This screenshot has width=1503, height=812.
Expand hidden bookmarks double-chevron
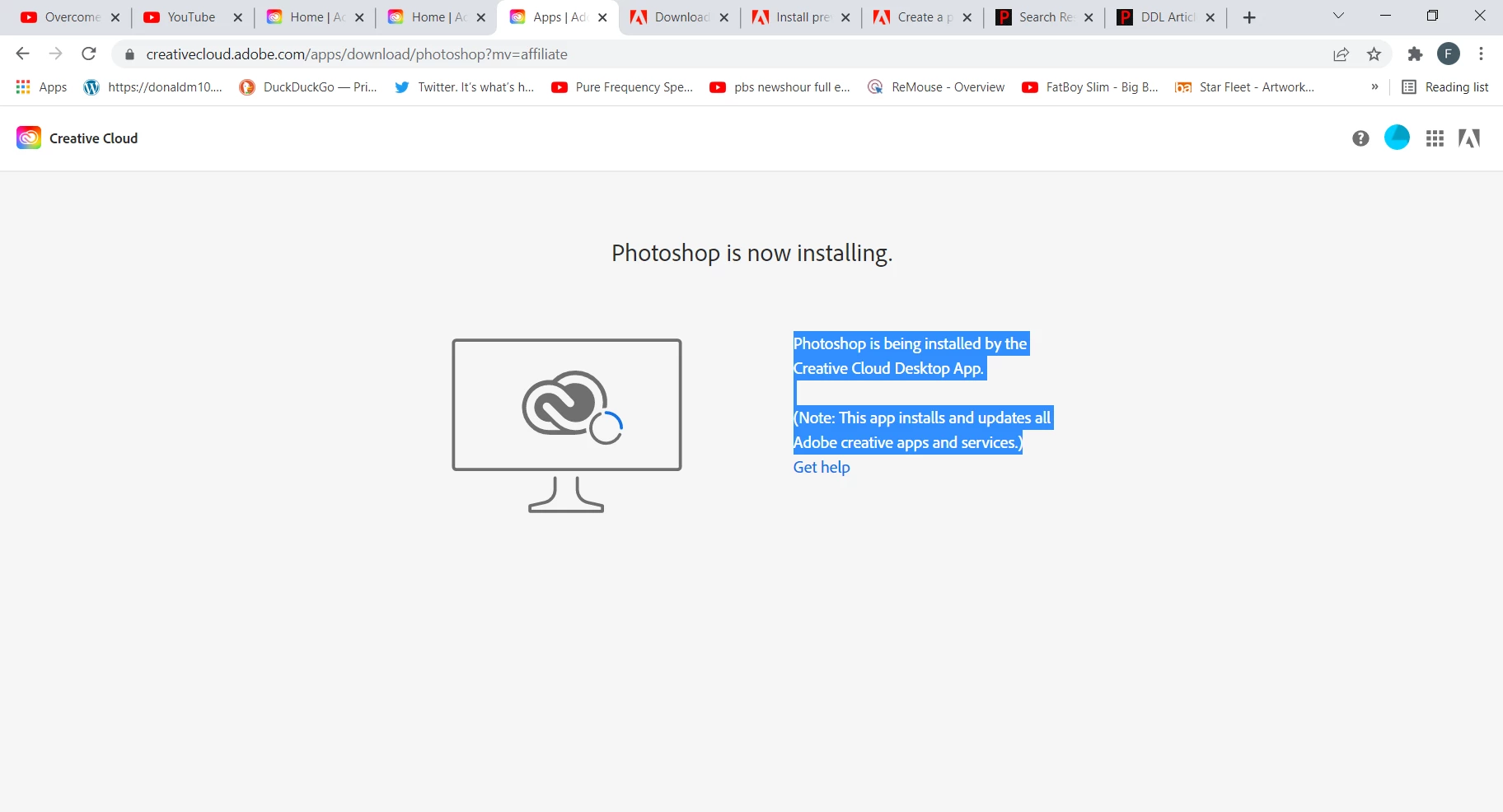coord(1374,87)
